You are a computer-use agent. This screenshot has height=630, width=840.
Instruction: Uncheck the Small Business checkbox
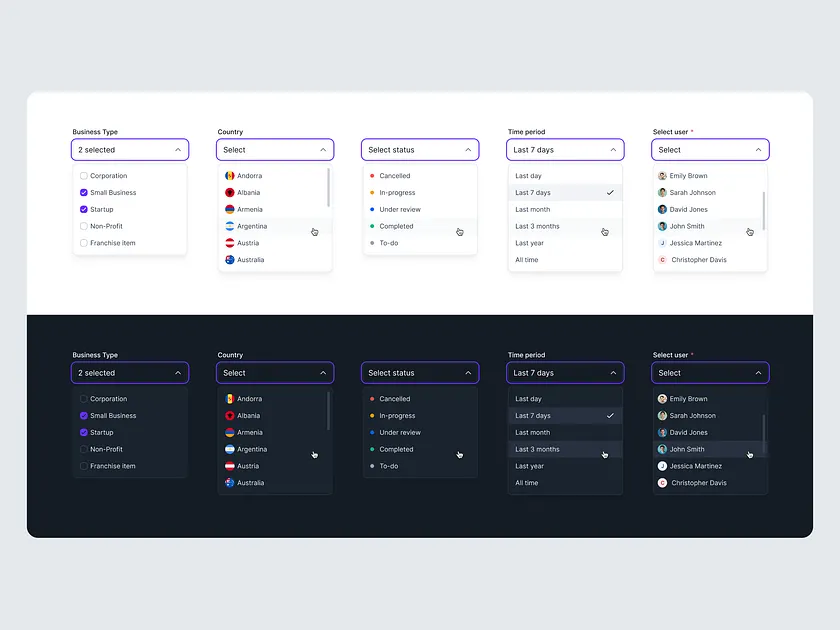click(x=84, y=192)
